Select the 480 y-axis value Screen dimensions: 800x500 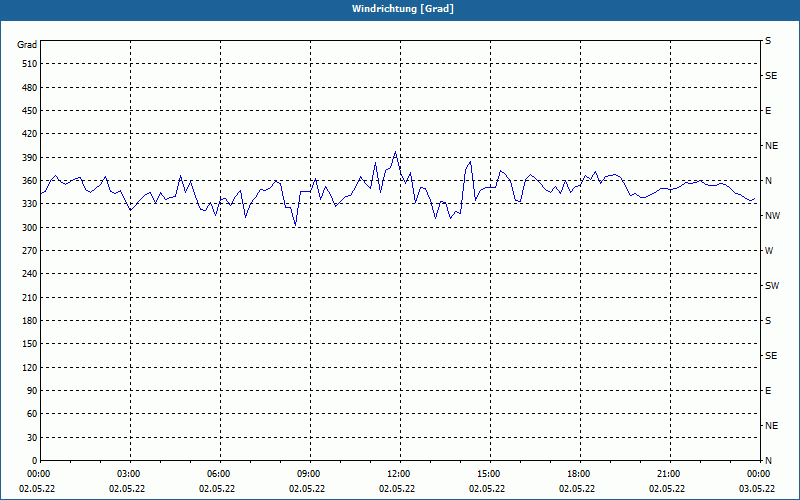[30, 87]
